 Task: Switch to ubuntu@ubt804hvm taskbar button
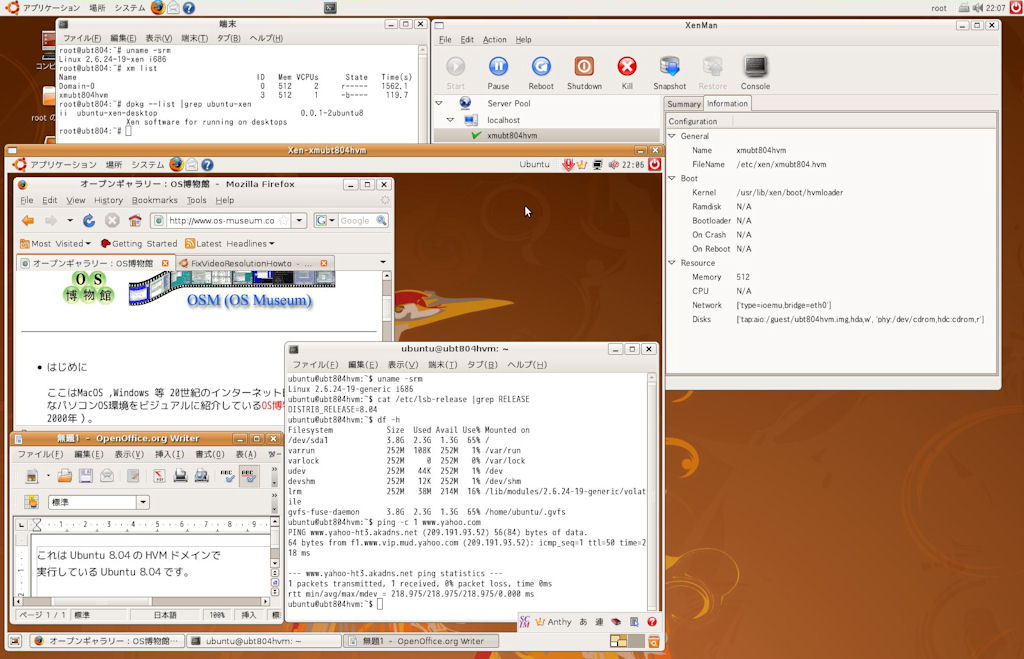264,641
